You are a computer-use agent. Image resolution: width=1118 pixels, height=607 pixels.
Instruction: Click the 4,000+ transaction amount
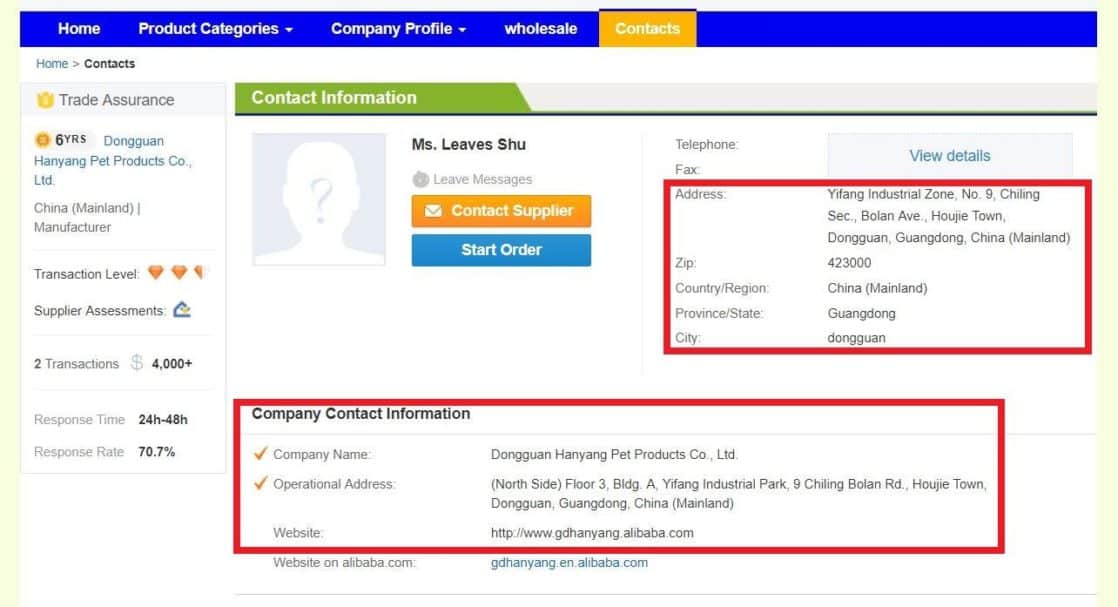pyautogui.click(x=172, y=364)
